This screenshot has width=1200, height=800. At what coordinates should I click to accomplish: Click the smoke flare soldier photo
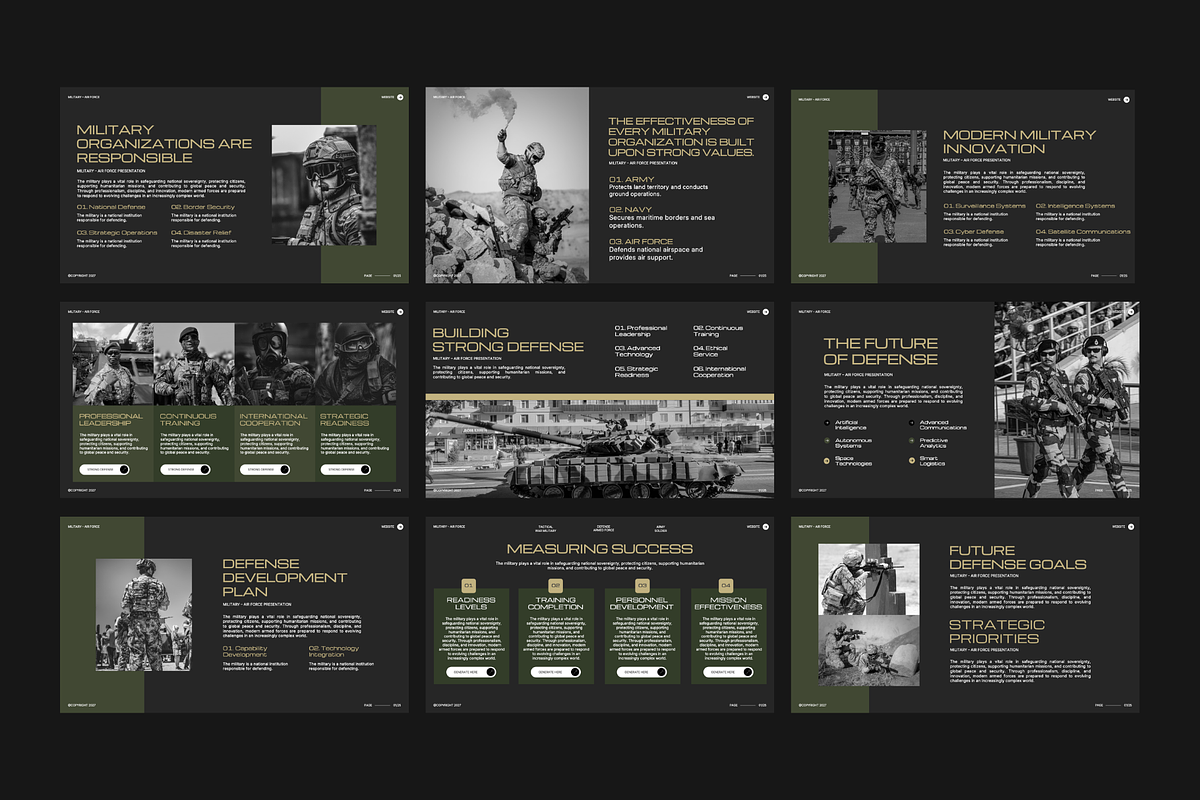tap(507, 185)
